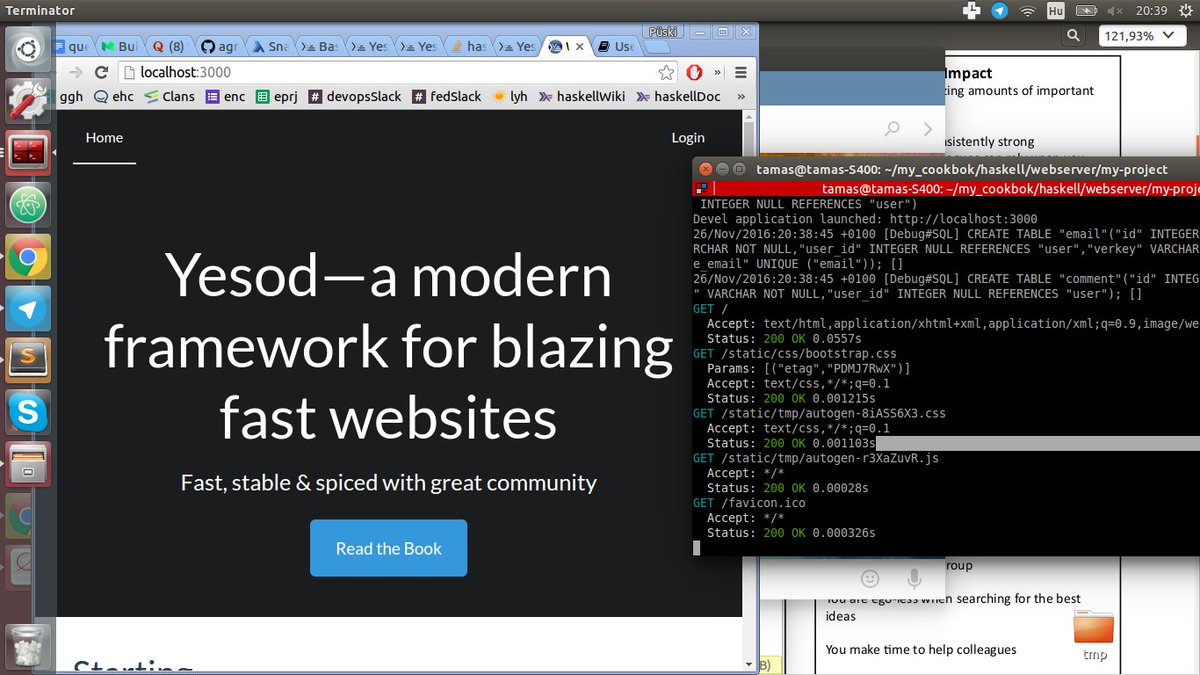Screen dimensions: 1200x675
Task: Open the ggh bookmark
Action: click(71, 97)
